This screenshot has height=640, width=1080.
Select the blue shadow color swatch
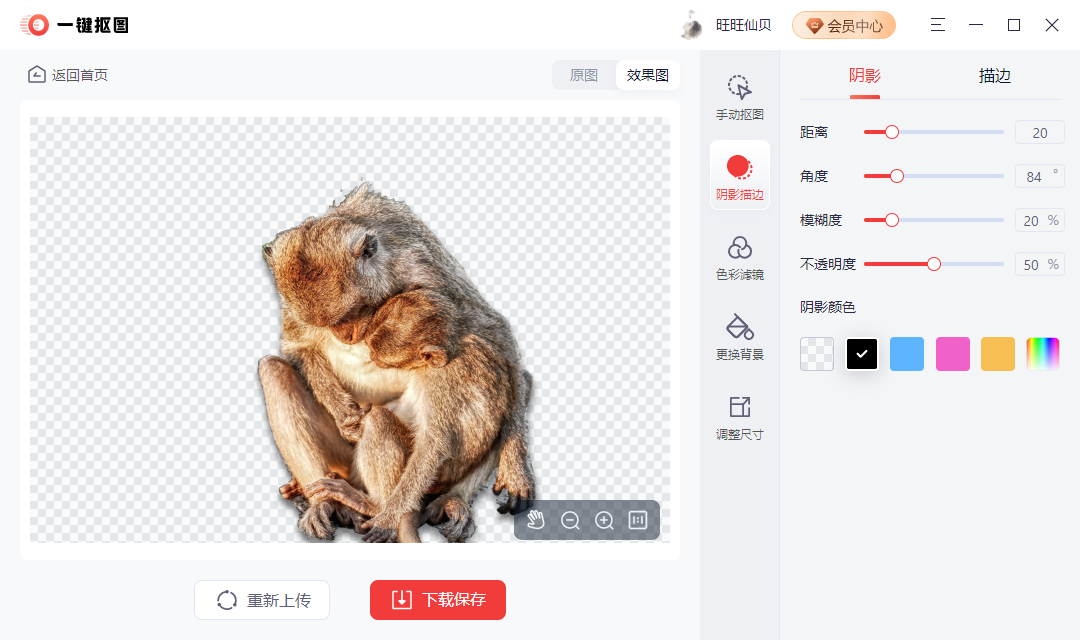[x=906, y=353]
